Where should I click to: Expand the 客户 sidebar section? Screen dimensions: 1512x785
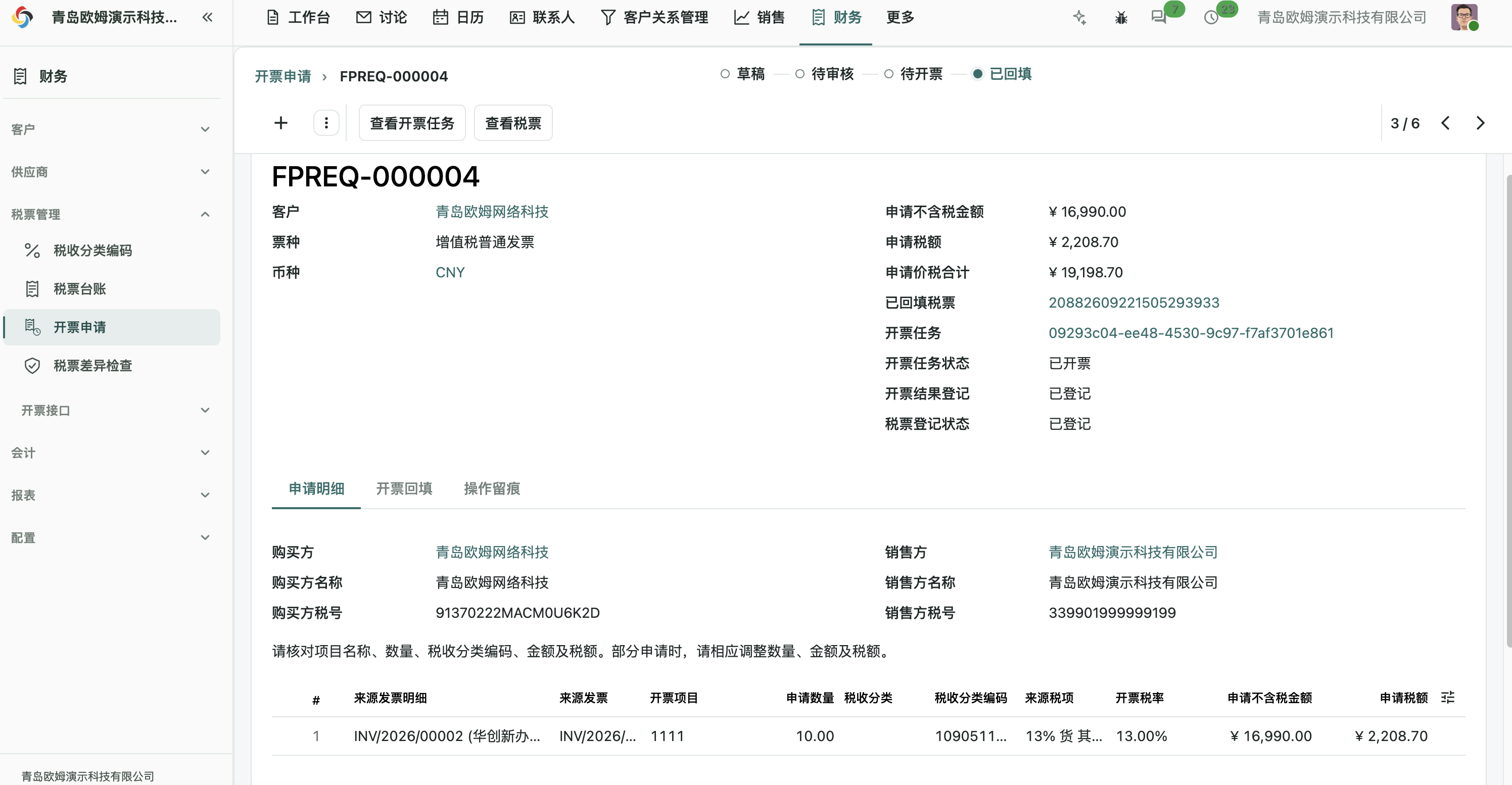pyautogui.click(x=112, y=129)
